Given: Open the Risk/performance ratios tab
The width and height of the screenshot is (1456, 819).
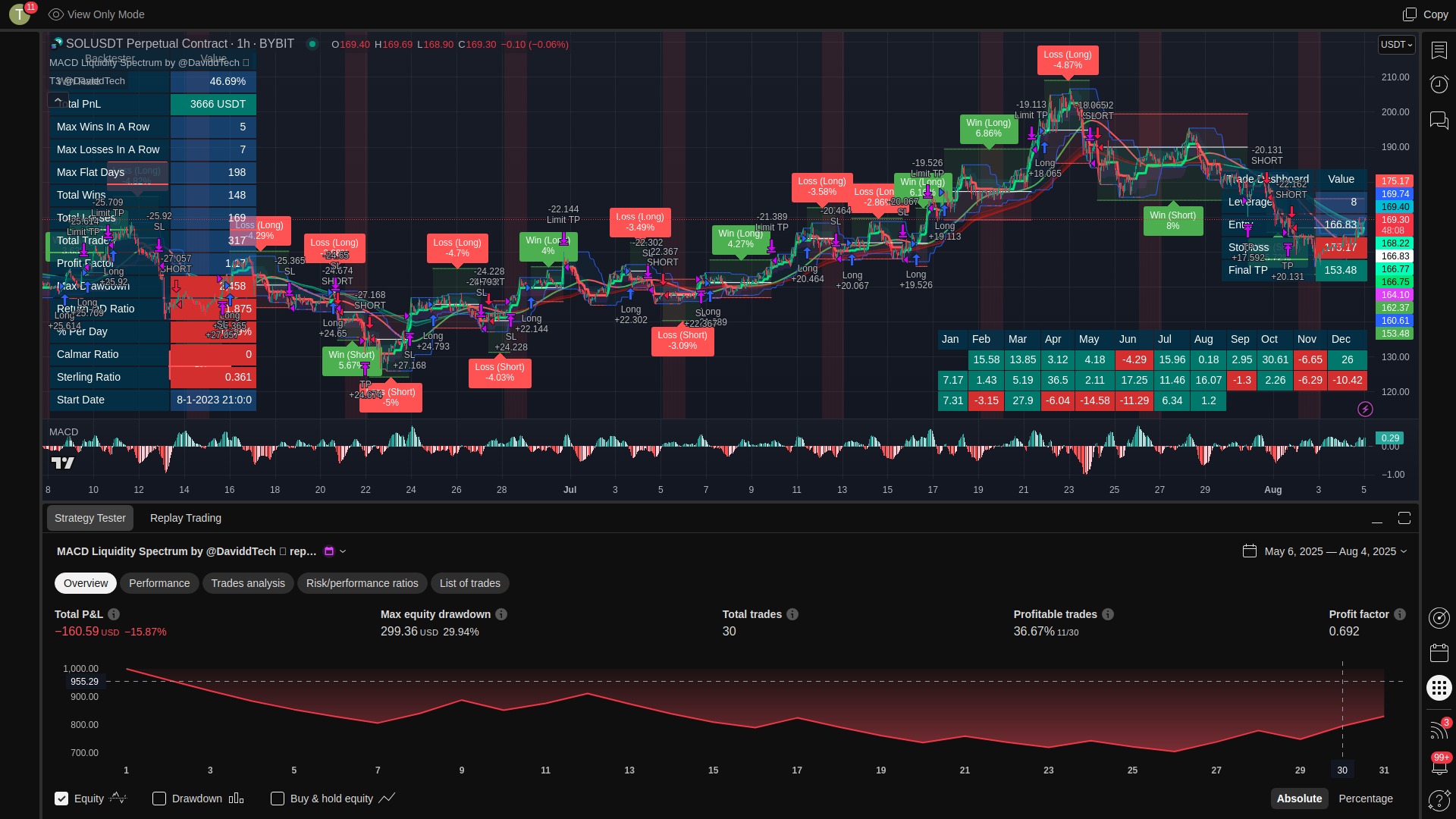Looking at the screenshot, I should tap(362, 583).
